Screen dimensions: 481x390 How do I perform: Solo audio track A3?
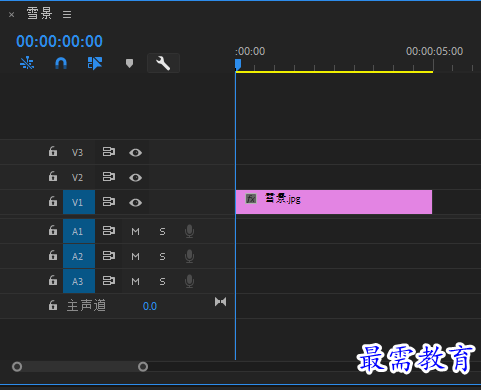point(162,282)
